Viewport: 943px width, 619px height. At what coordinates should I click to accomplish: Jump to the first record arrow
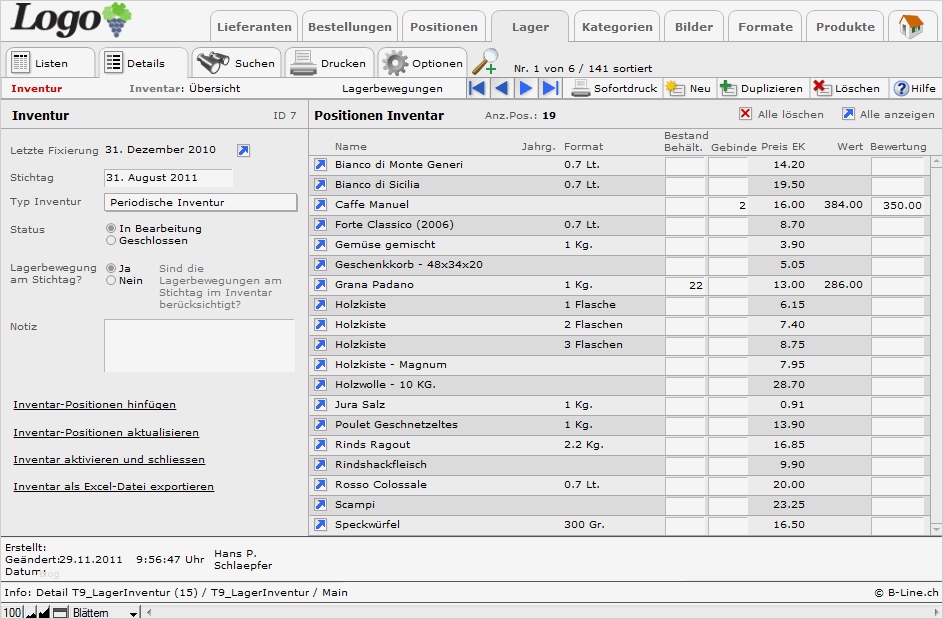coord(478,89)
